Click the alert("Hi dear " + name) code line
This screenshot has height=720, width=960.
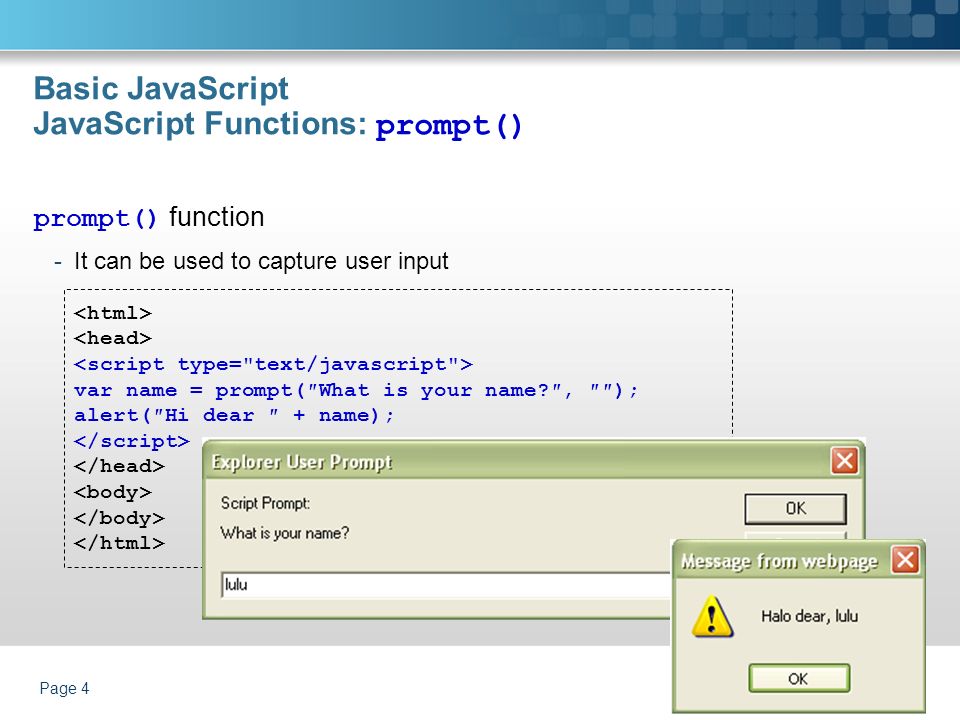click(234, 415)
